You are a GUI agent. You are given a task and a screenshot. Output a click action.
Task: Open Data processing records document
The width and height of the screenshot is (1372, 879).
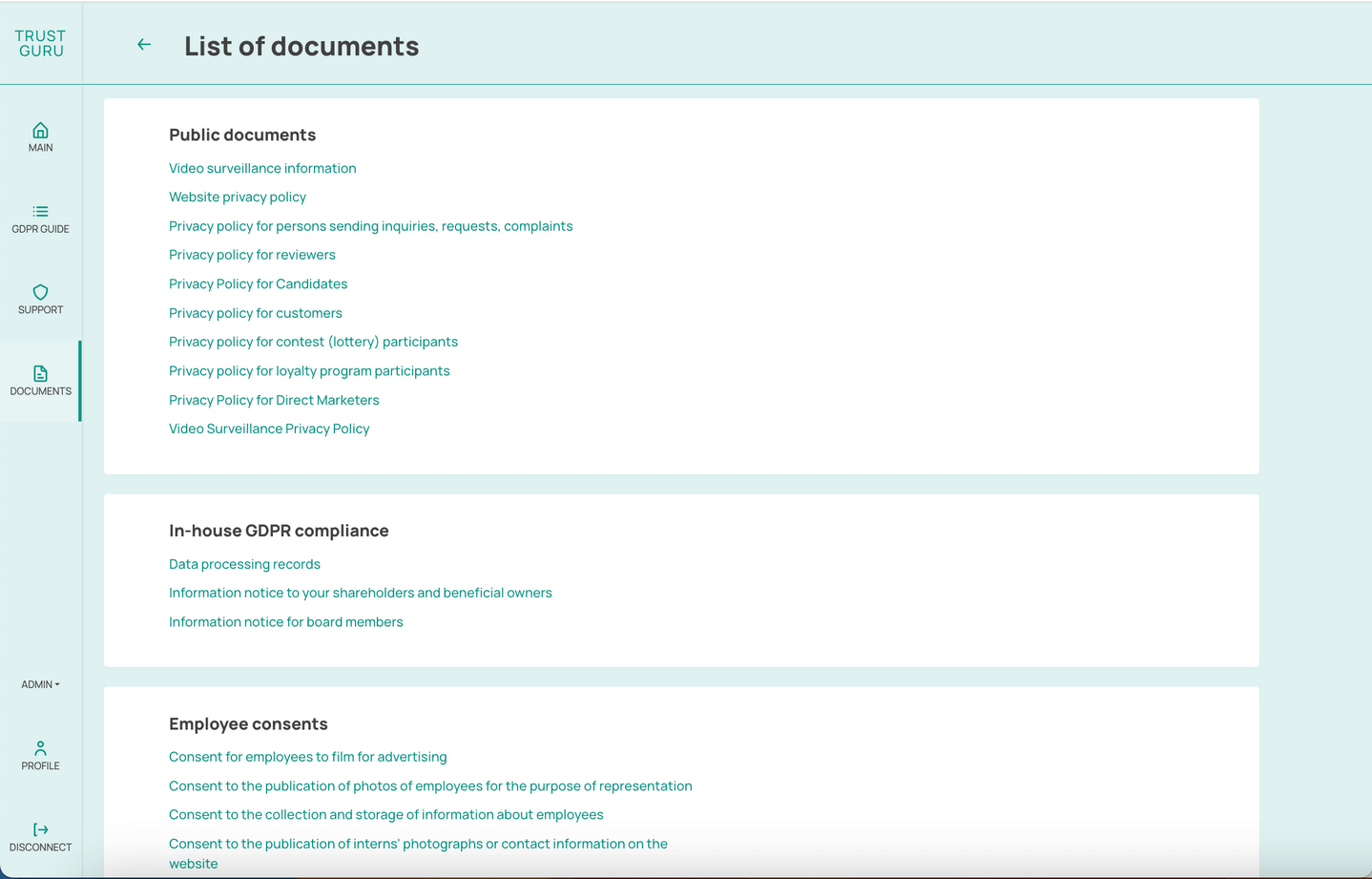[244, 564]
